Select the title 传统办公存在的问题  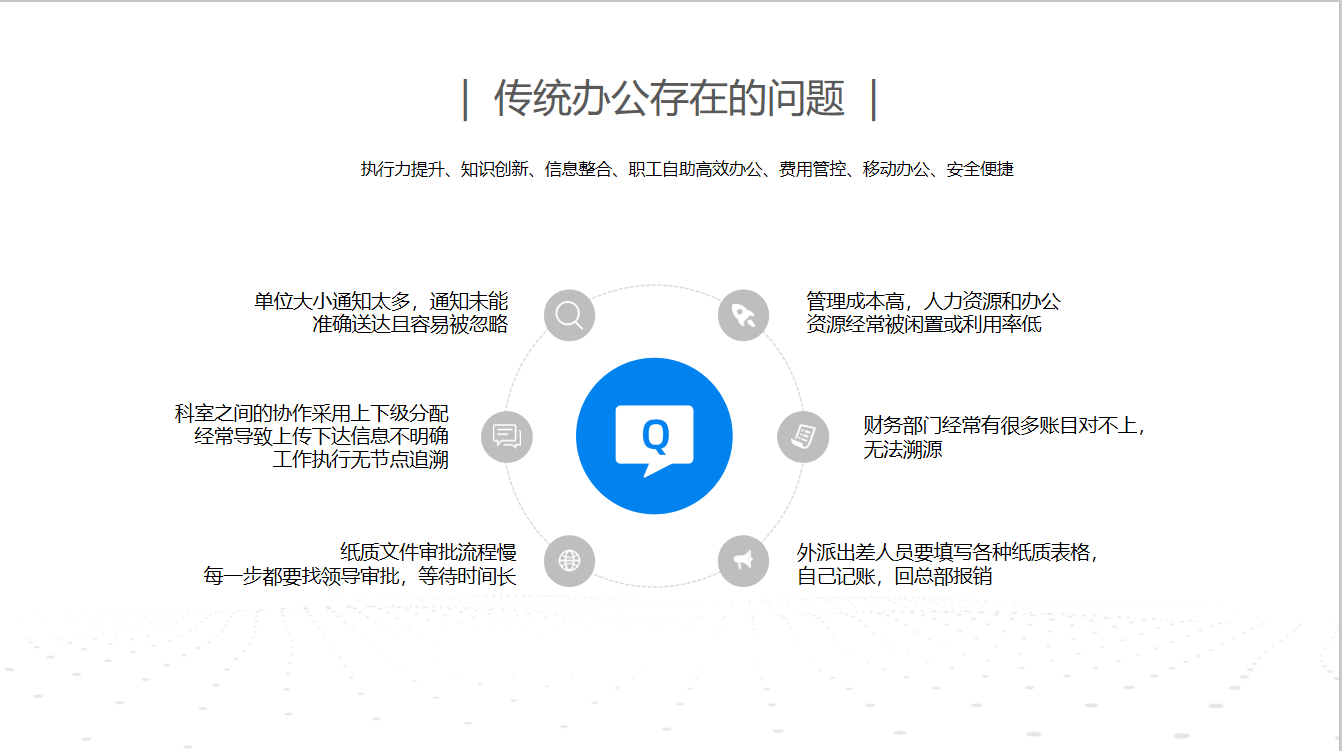(670, 99)
